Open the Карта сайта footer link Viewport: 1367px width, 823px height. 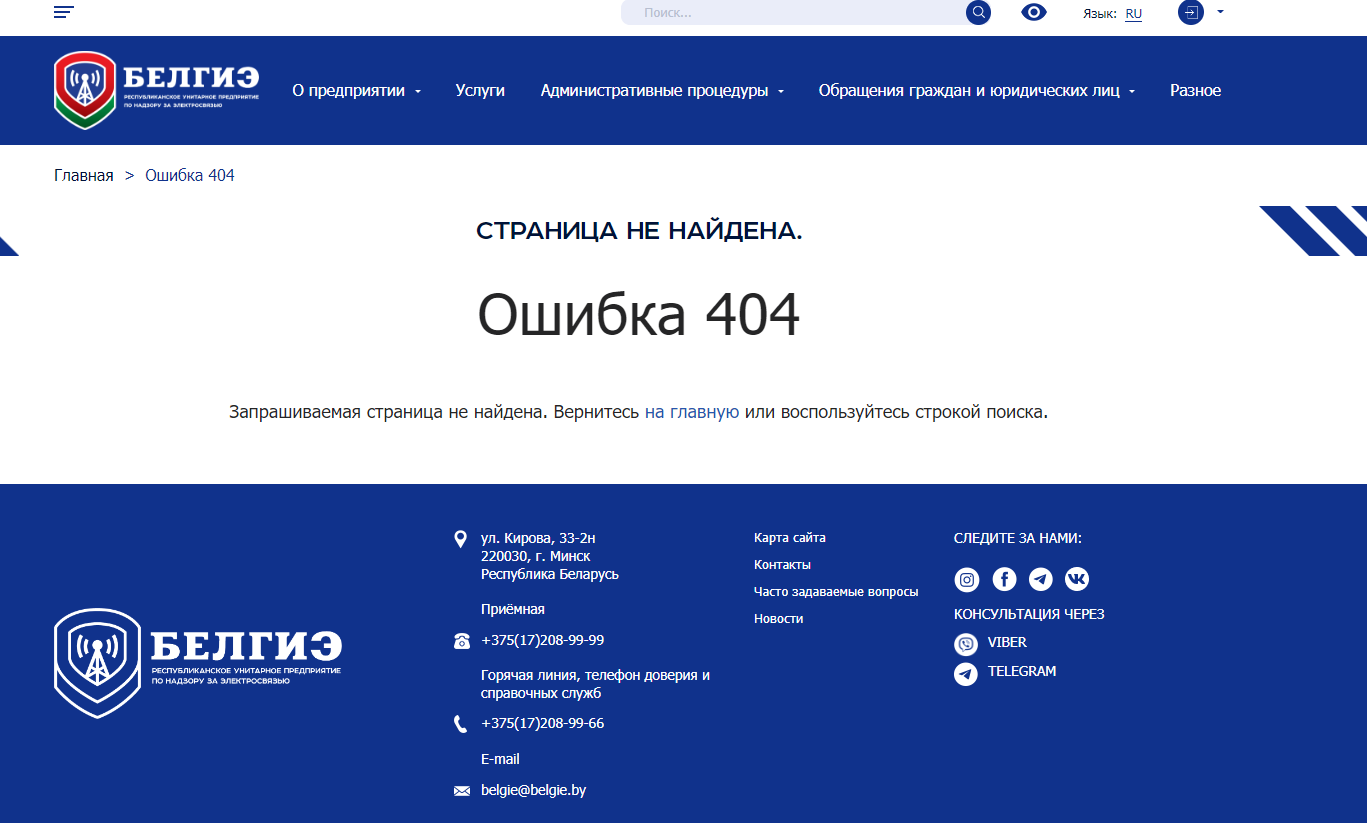[789, 538]
